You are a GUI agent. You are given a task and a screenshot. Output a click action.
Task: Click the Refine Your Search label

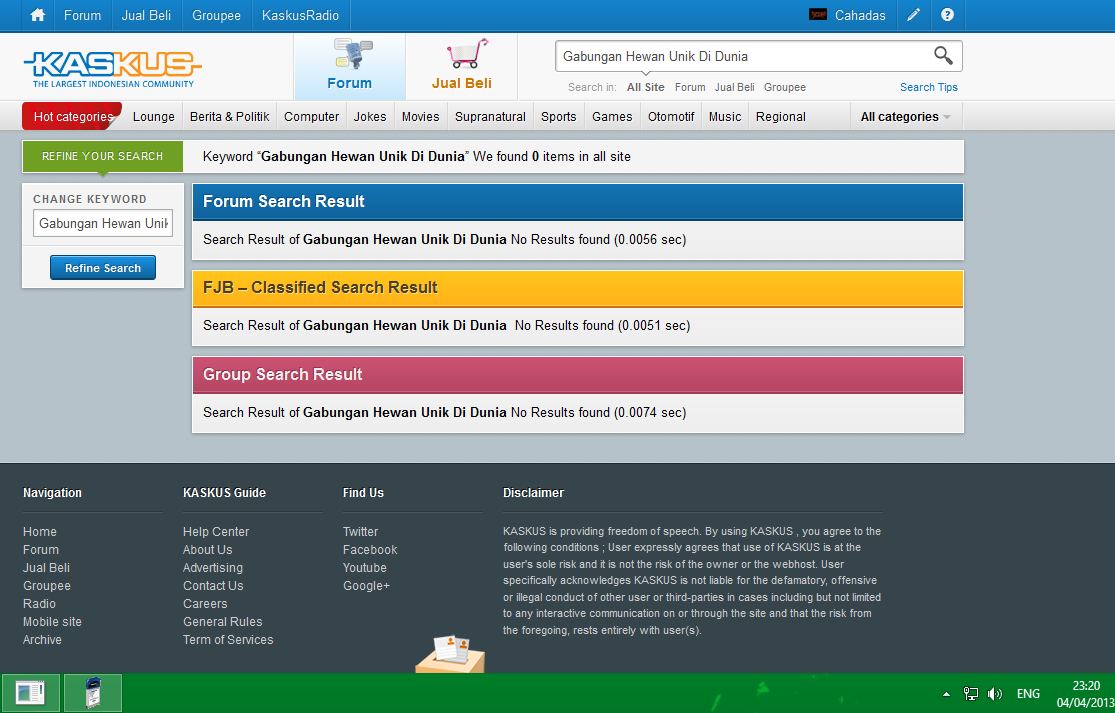pyautogui.click(x=102, y=156)
